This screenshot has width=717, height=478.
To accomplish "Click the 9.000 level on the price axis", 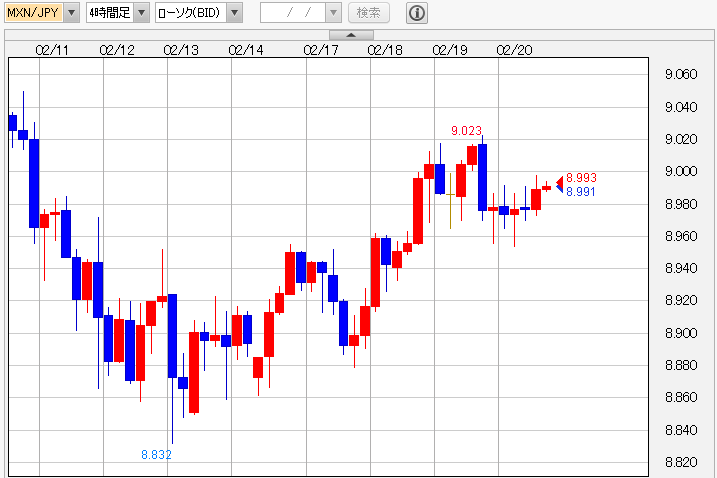I will click(680, 171).
